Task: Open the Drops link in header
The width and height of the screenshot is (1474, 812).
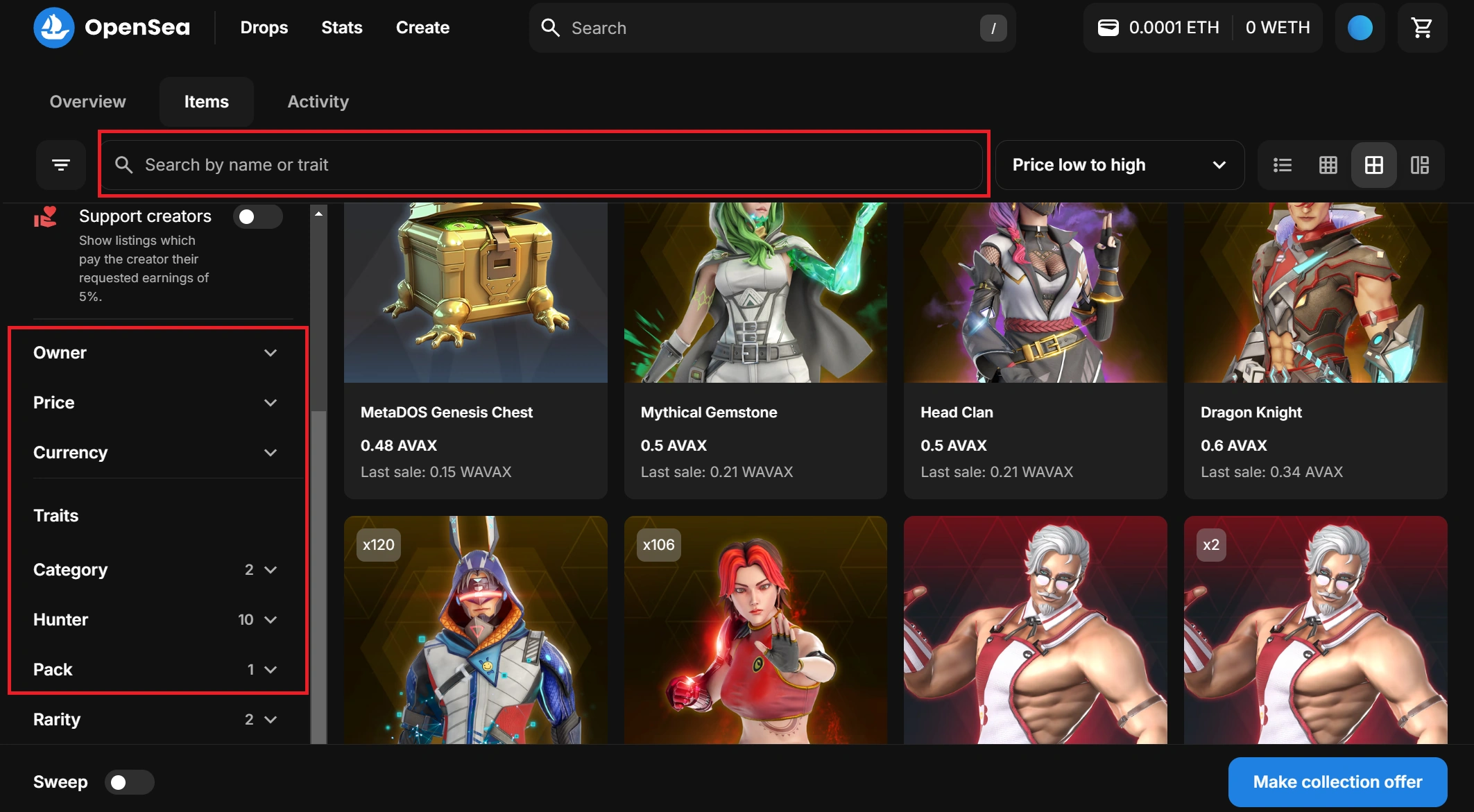Action: (x=264, y=28)
